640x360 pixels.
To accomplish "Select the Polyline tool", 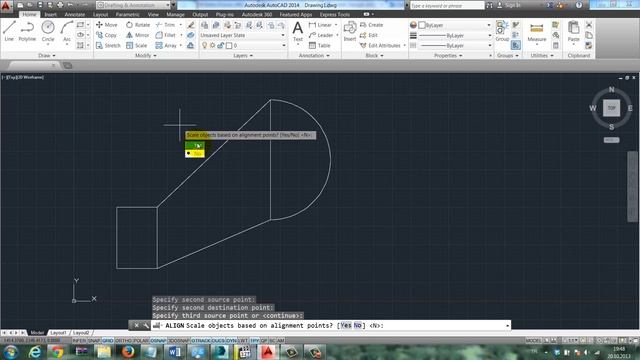I will point(27,31).
